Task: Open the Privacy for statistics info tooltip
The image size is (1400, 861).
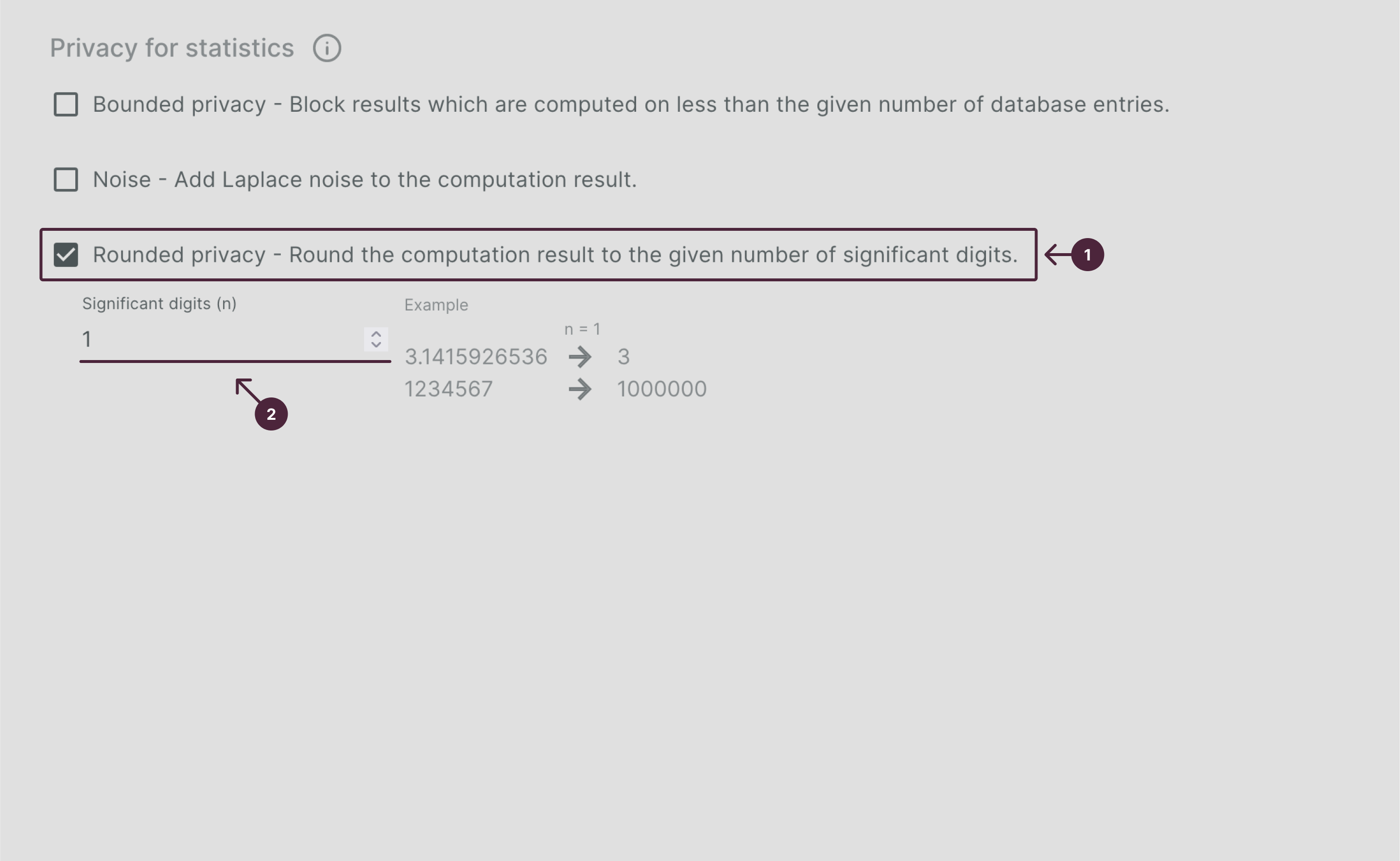Action: pos(328,49)
